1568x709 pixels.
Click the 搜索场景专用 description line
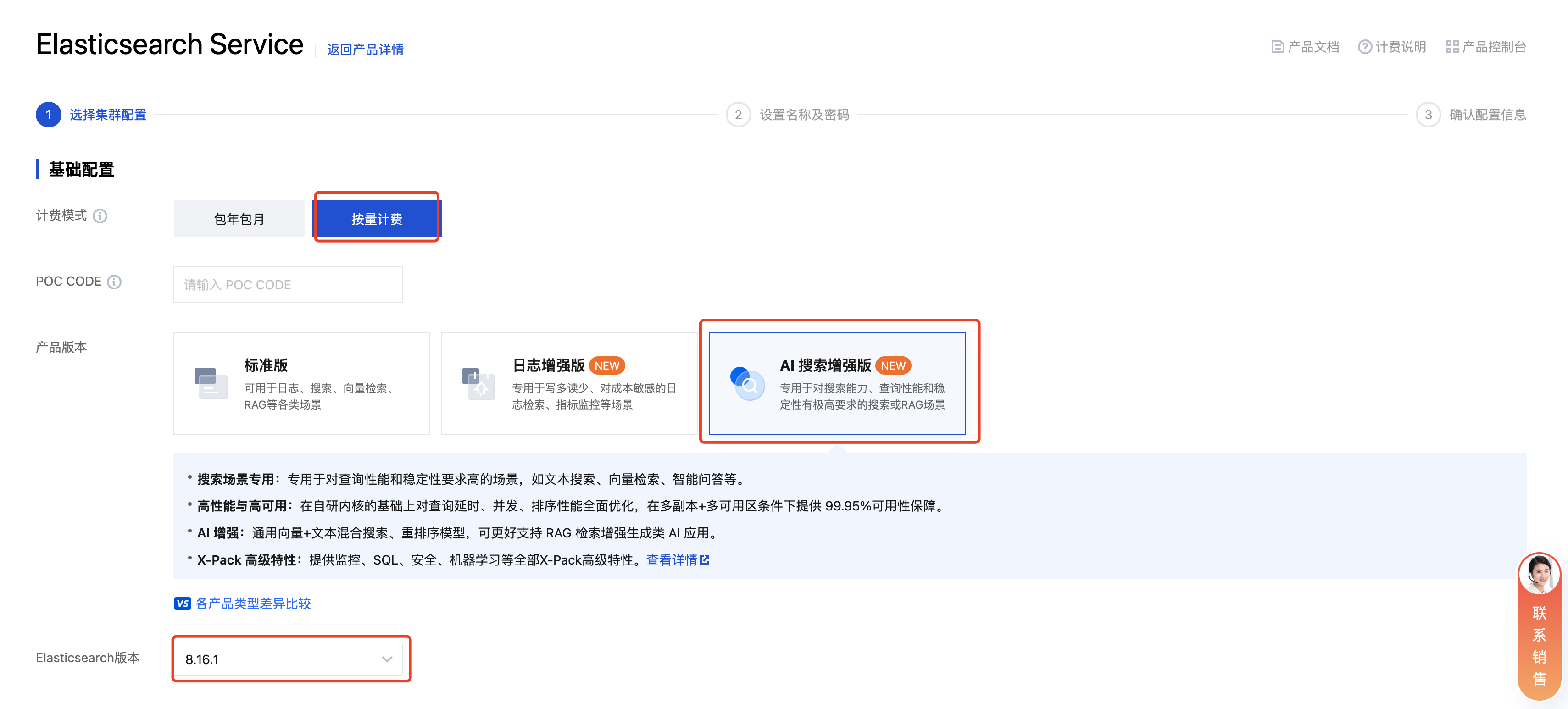[x=471, y=480]
